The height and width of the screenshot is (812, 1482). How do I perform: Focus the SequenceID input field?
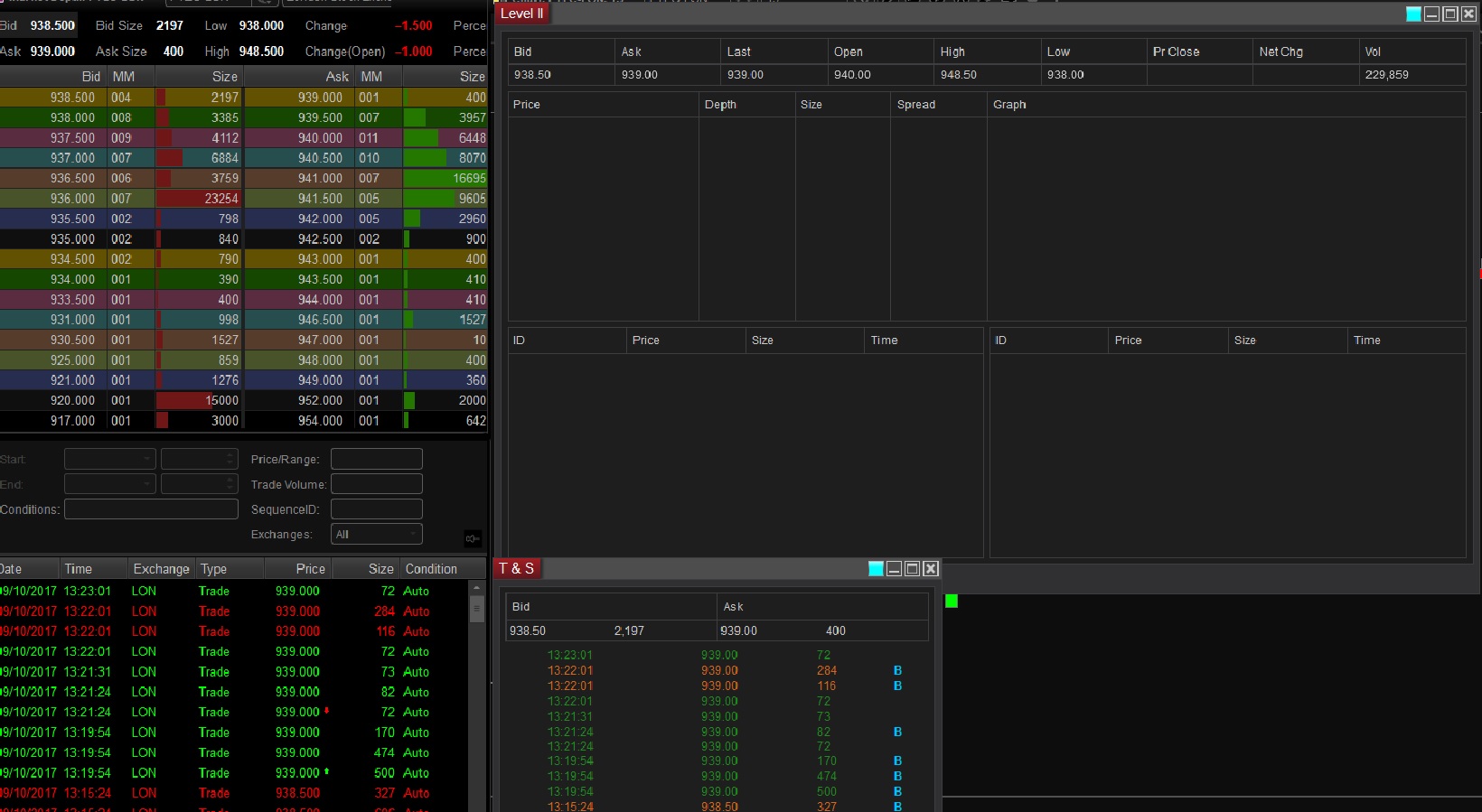[377, 509]
